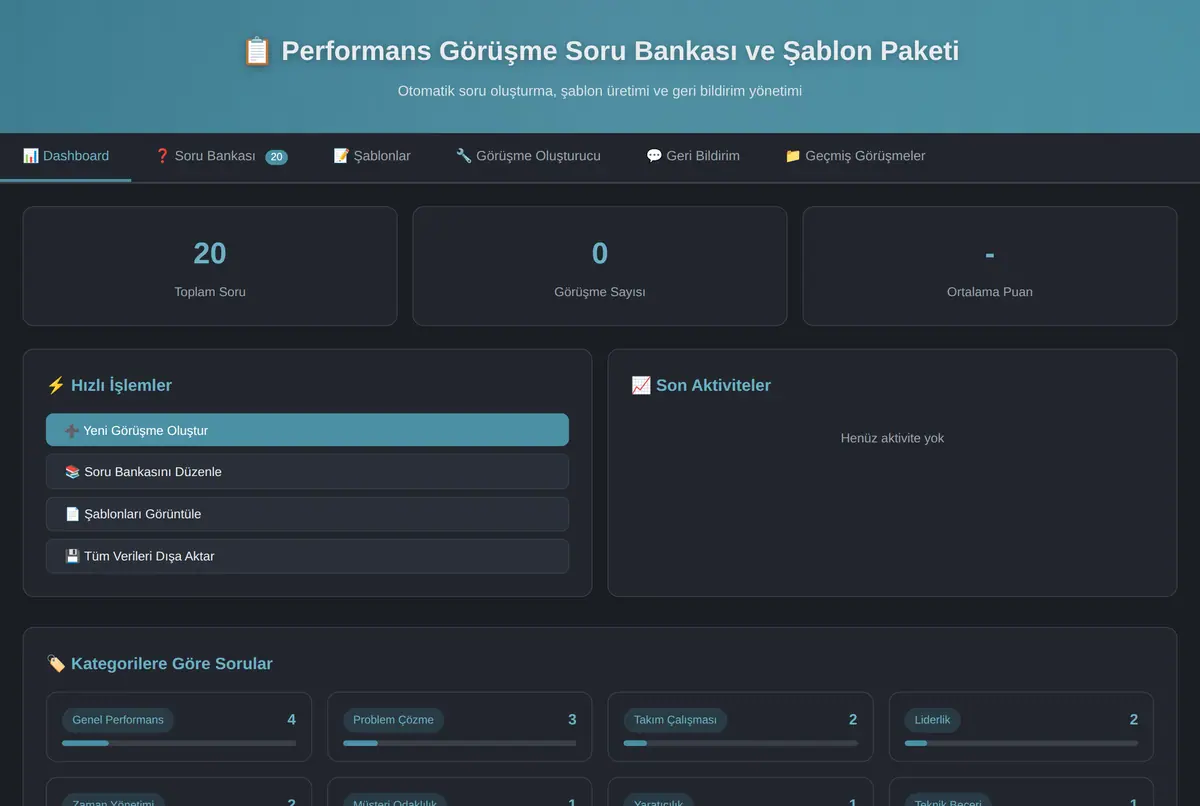Click the folder icon of Geçmiş Görüşmeler
The height and width of the screenshot is (806, 1200).
[x=793, y=156]
